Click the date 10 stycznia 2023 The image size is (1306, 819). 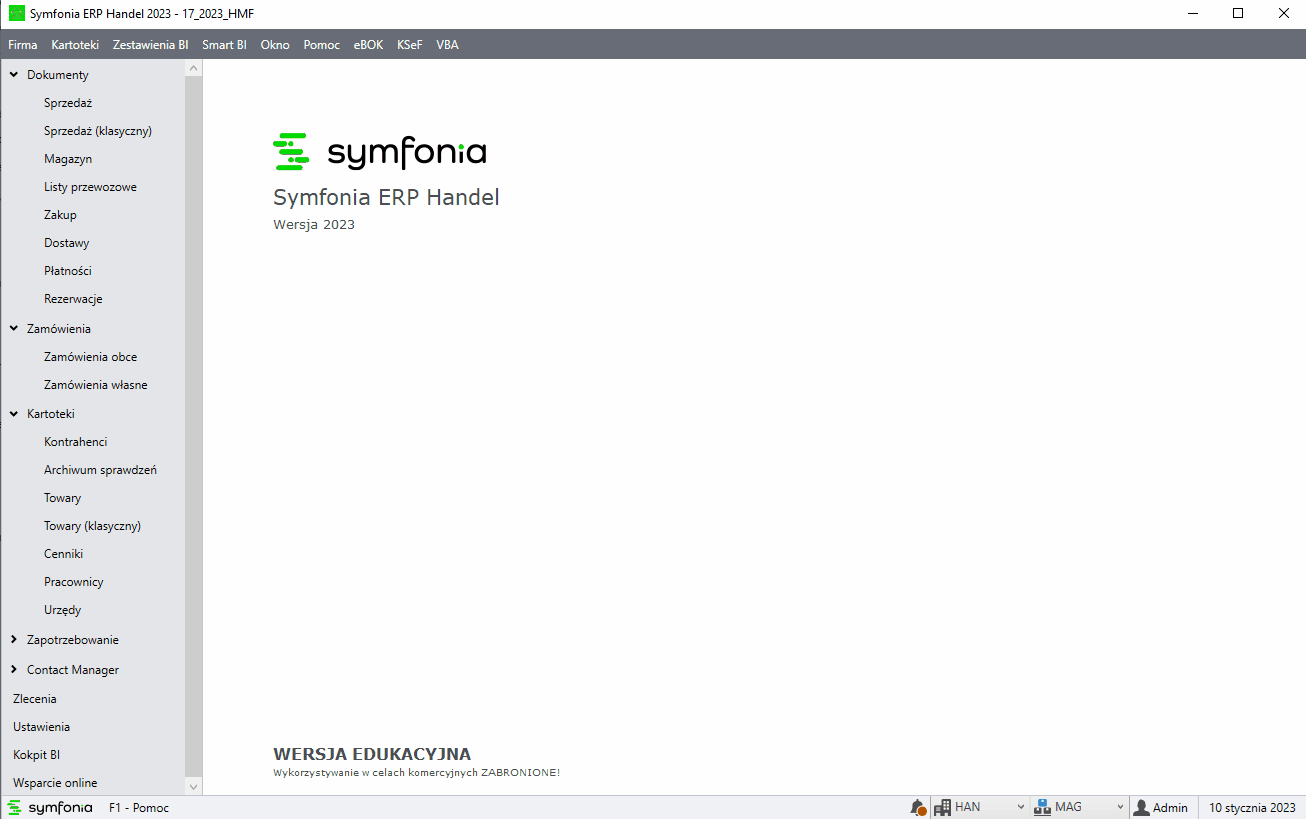coord(1252,807)
